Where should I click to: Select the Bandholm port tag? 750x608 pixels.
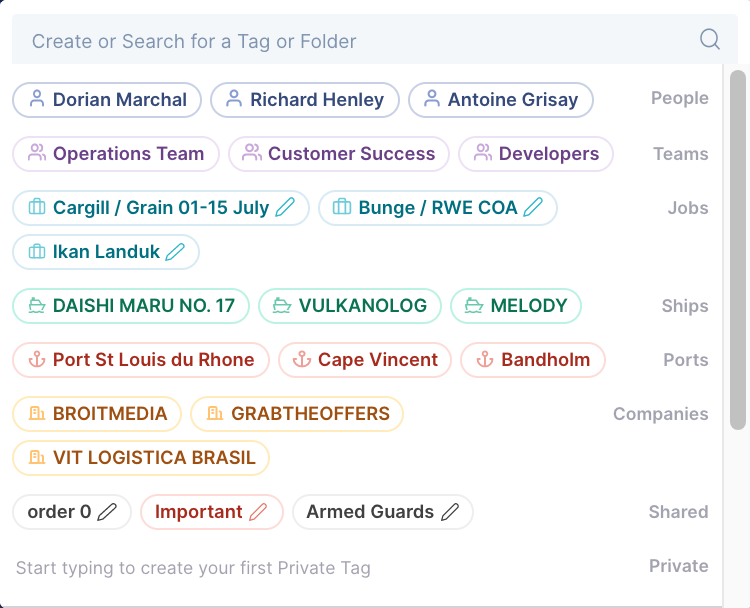point(534,360)
